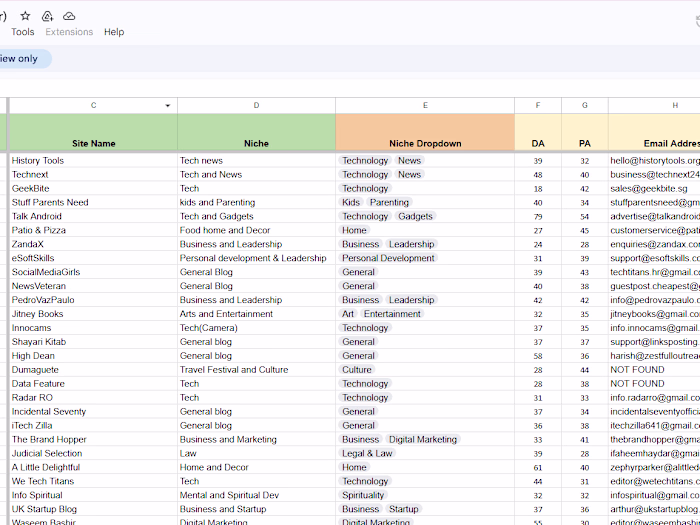Open the Tools menu
700x525 pixels.
[22, 32]
